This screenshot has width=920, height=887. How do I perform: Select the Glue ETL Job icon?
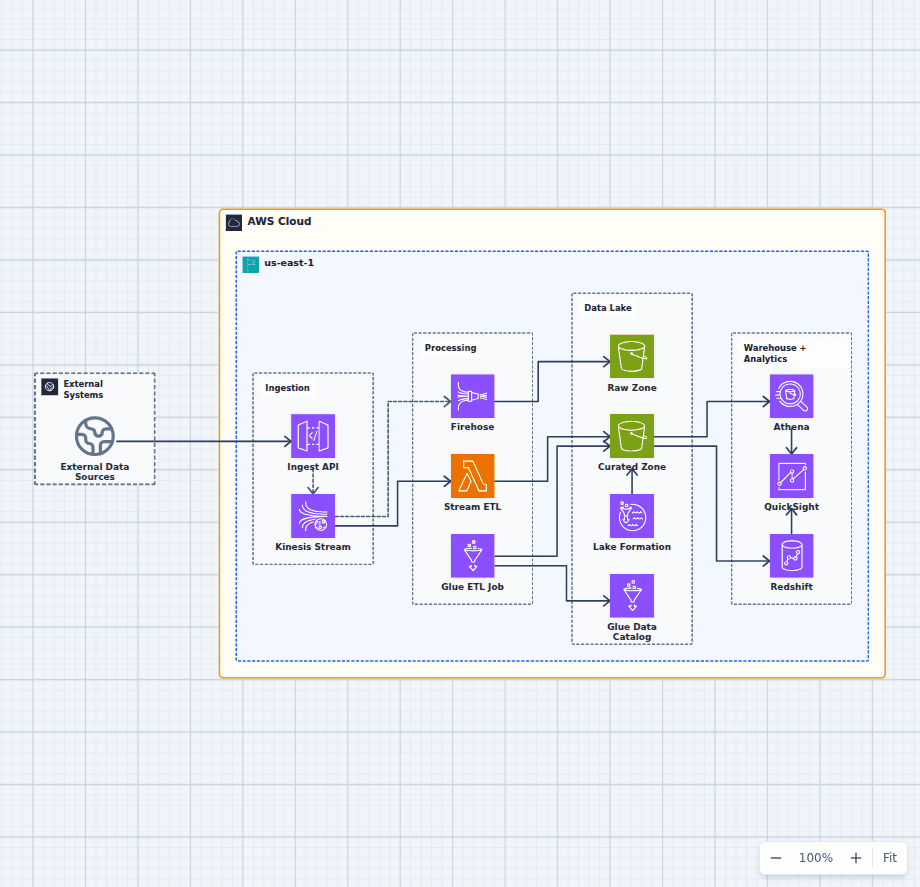pos(472,556)
